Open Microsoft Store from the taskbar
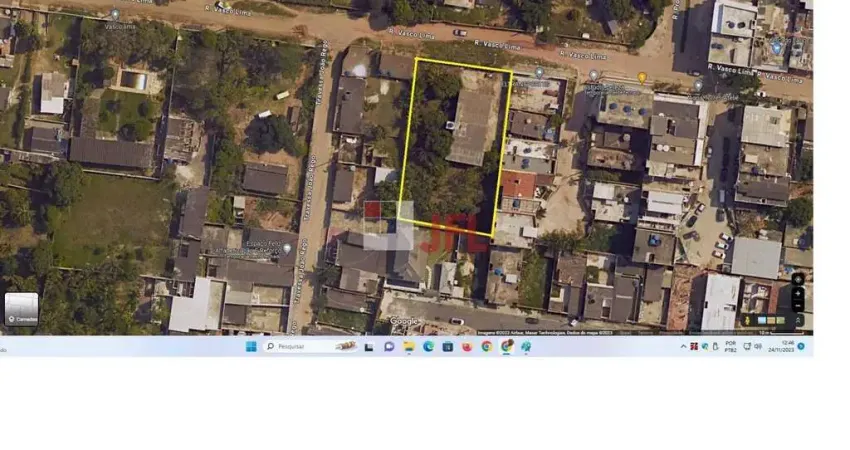The width and height of the screenshot is (850, 450). pyautogui.click(x=448, y=346)
